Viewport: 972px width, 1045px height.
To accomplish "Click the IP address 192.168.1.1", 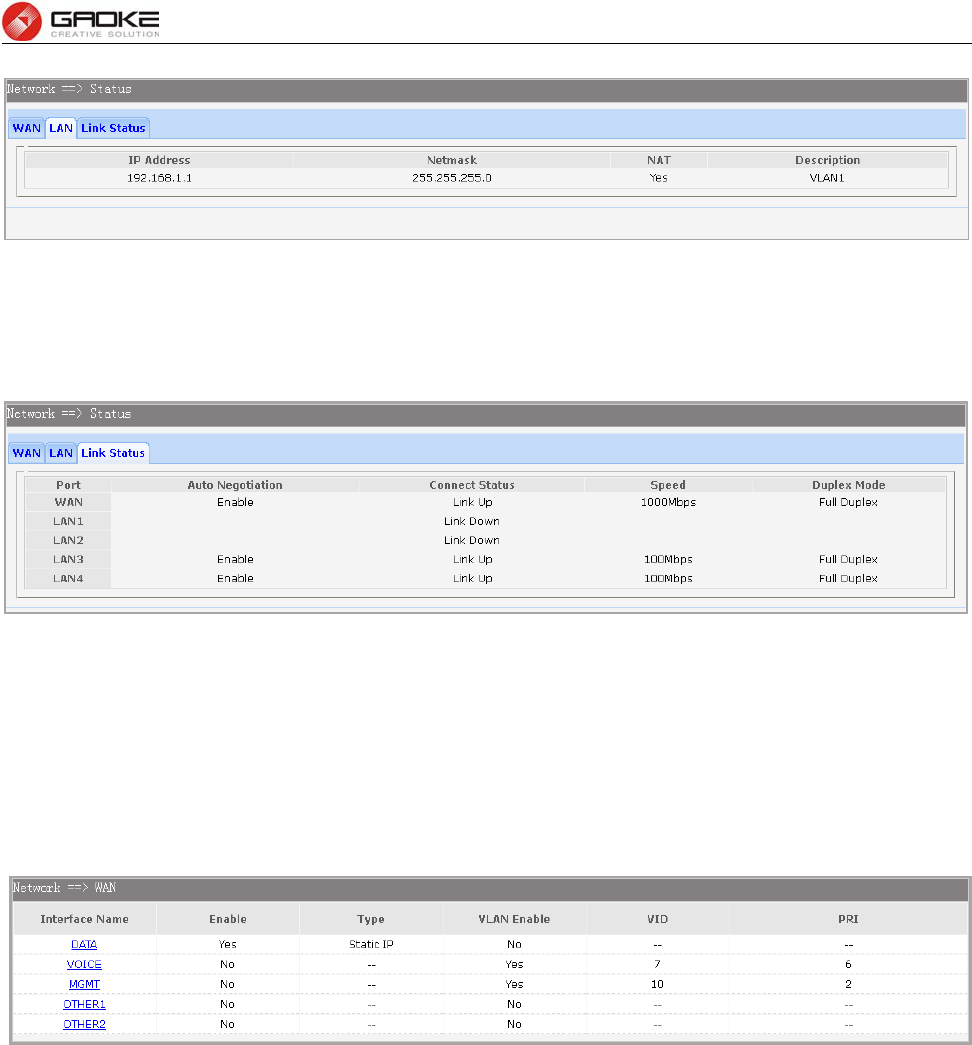I will [x=159, y=178].
